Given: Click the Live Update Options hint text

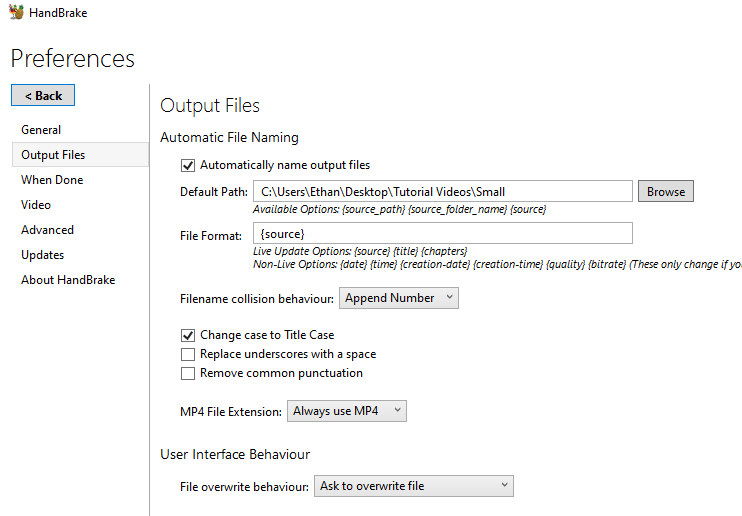Looking at the screenshot, I should click(x=360, y=251).
